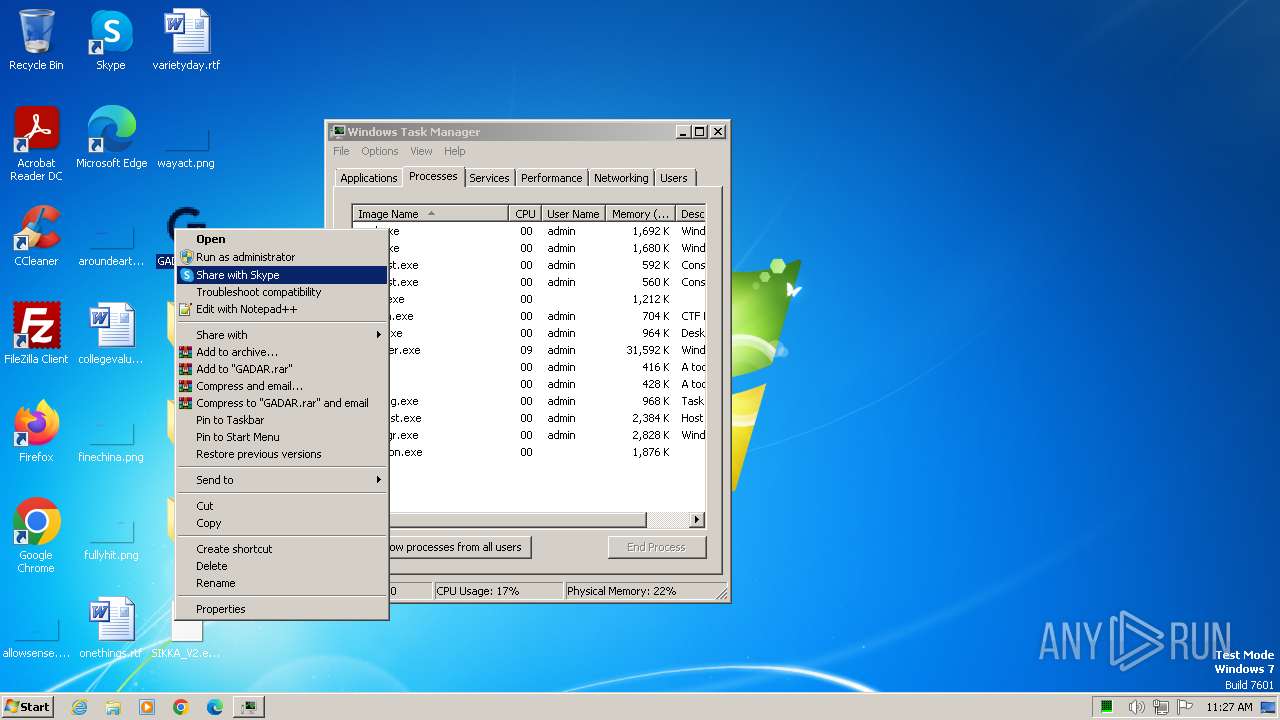Image resolution: width=1280 pixels, height=720 pixels.
Task: Launch Acrobat Reader DC from desktop
Action: click(36, 144)
